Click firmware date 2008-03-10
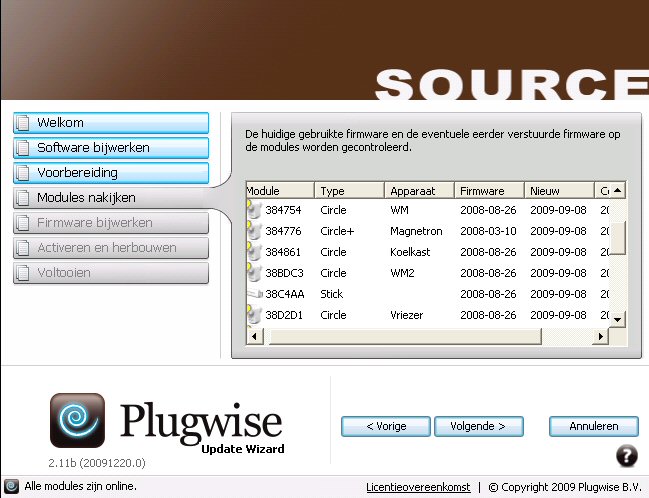This screenshot has height=498, width=649. 488,231
